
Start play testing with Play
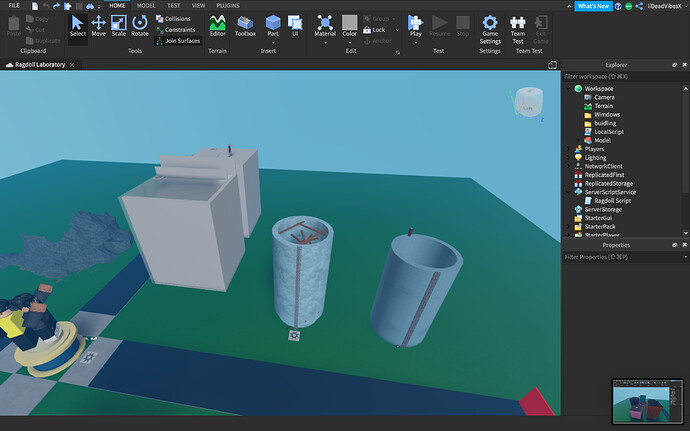[416, 25]
